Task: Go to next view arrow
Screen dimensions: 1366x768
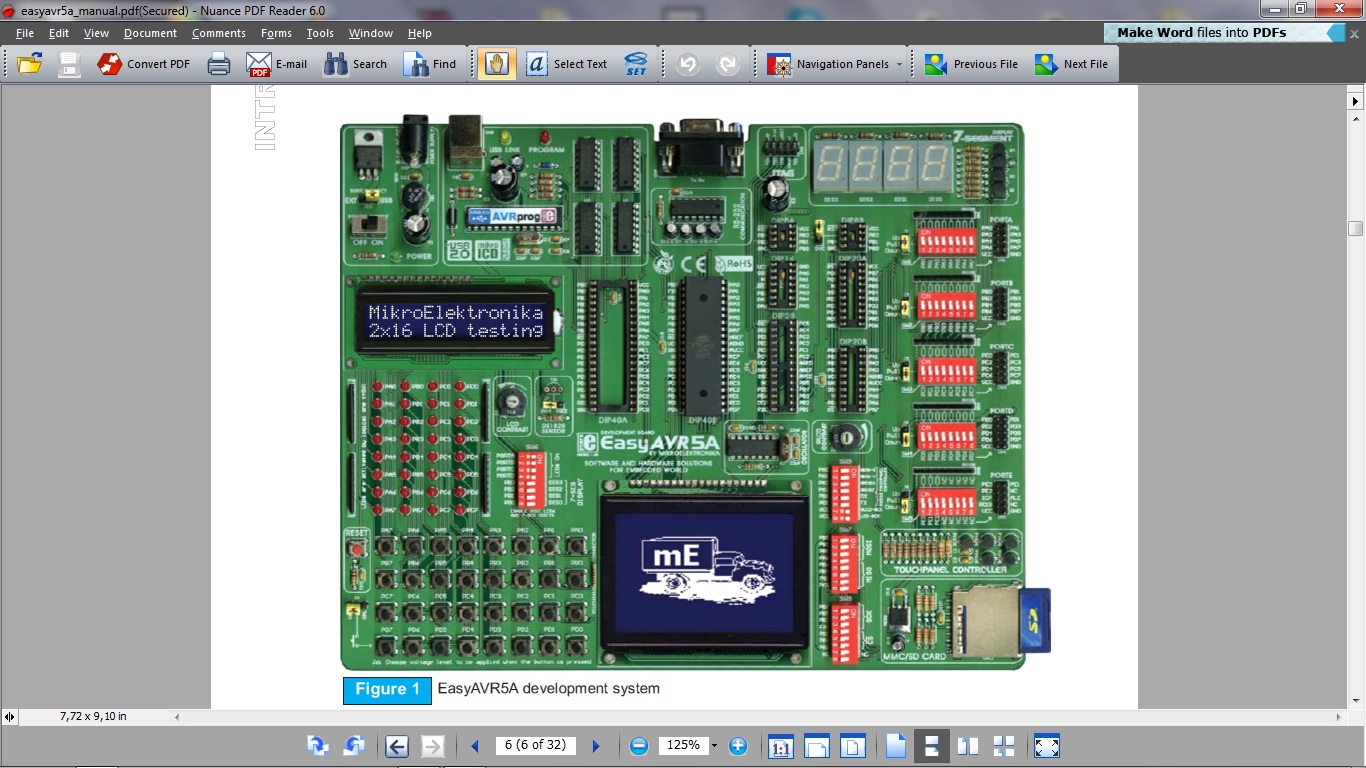Action: [x=432, y=746]
